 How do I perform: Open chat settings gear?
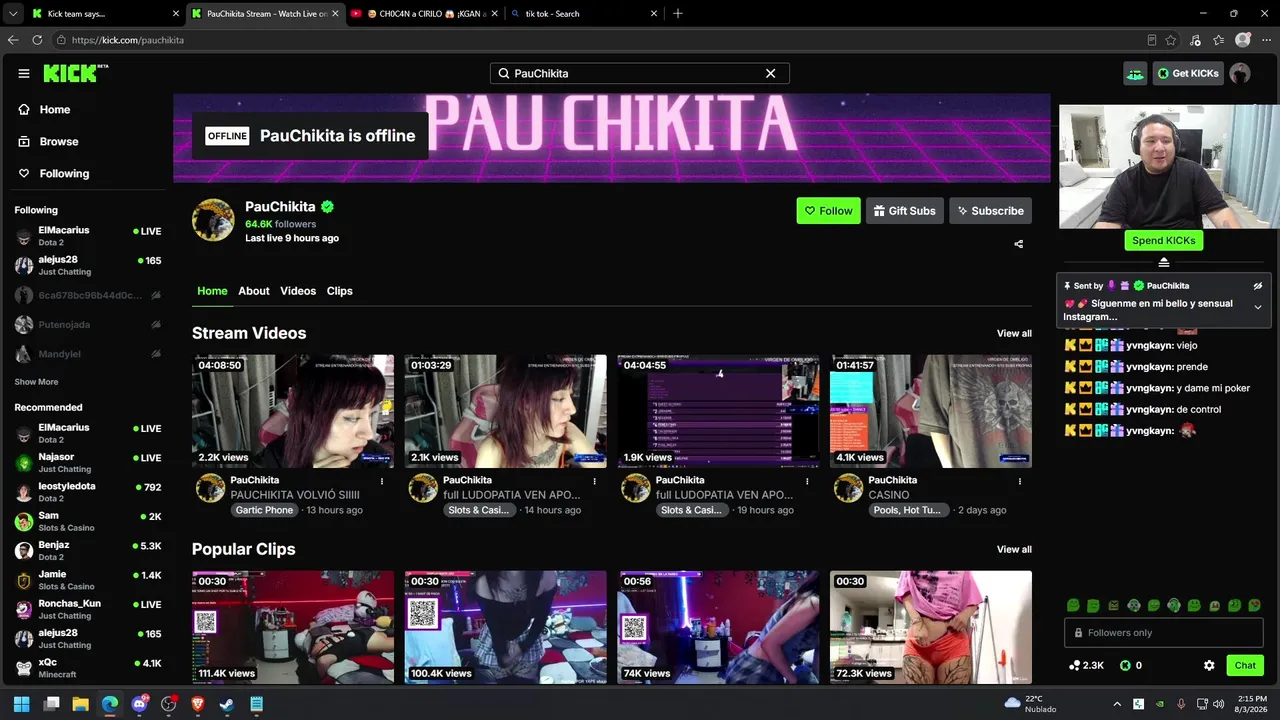pyautogui.click(x=1209, y=665)
